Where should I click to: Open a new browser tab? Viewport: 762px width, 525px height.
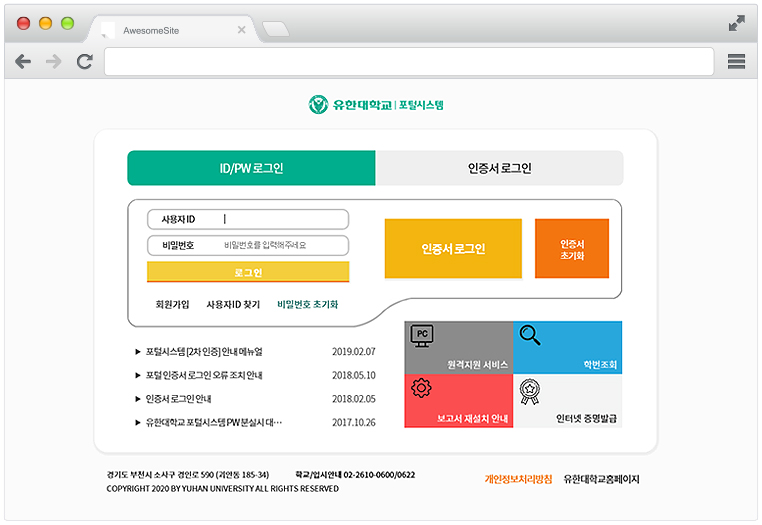[x=276, y=30]
